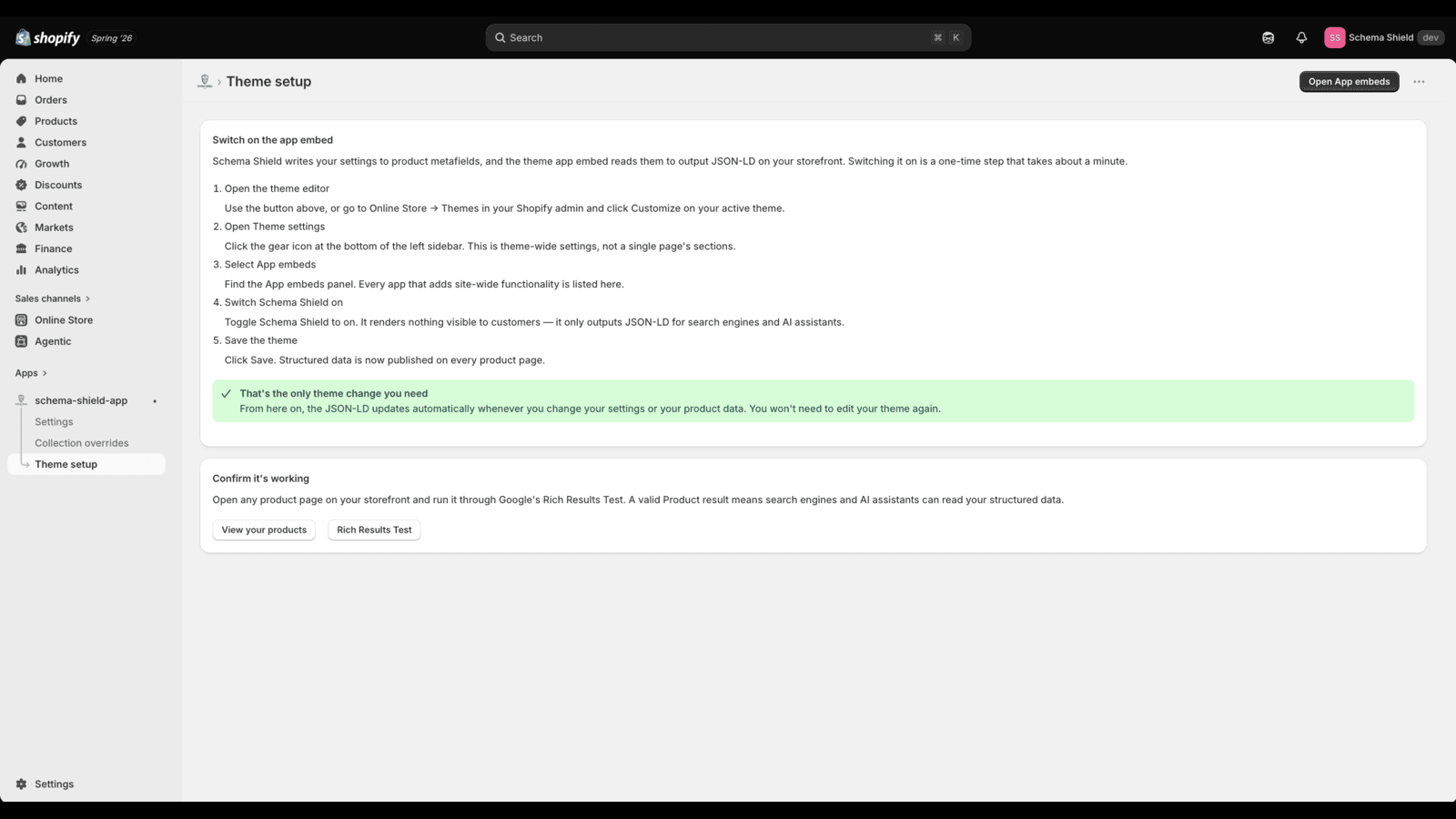Click the magnifying glass search icon
This screenshot has height=819, width=1456.
point(500,38)
